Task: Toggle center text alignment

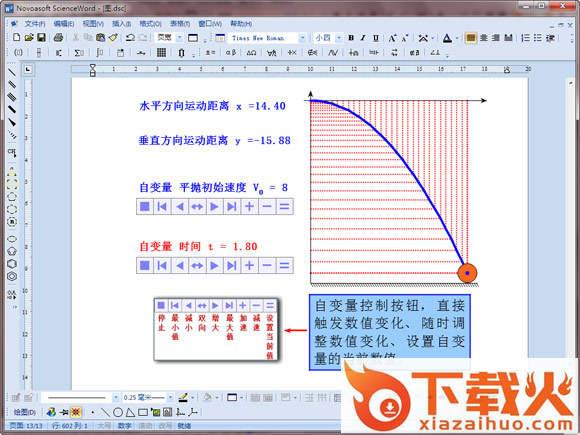Action: click(483, 38)
